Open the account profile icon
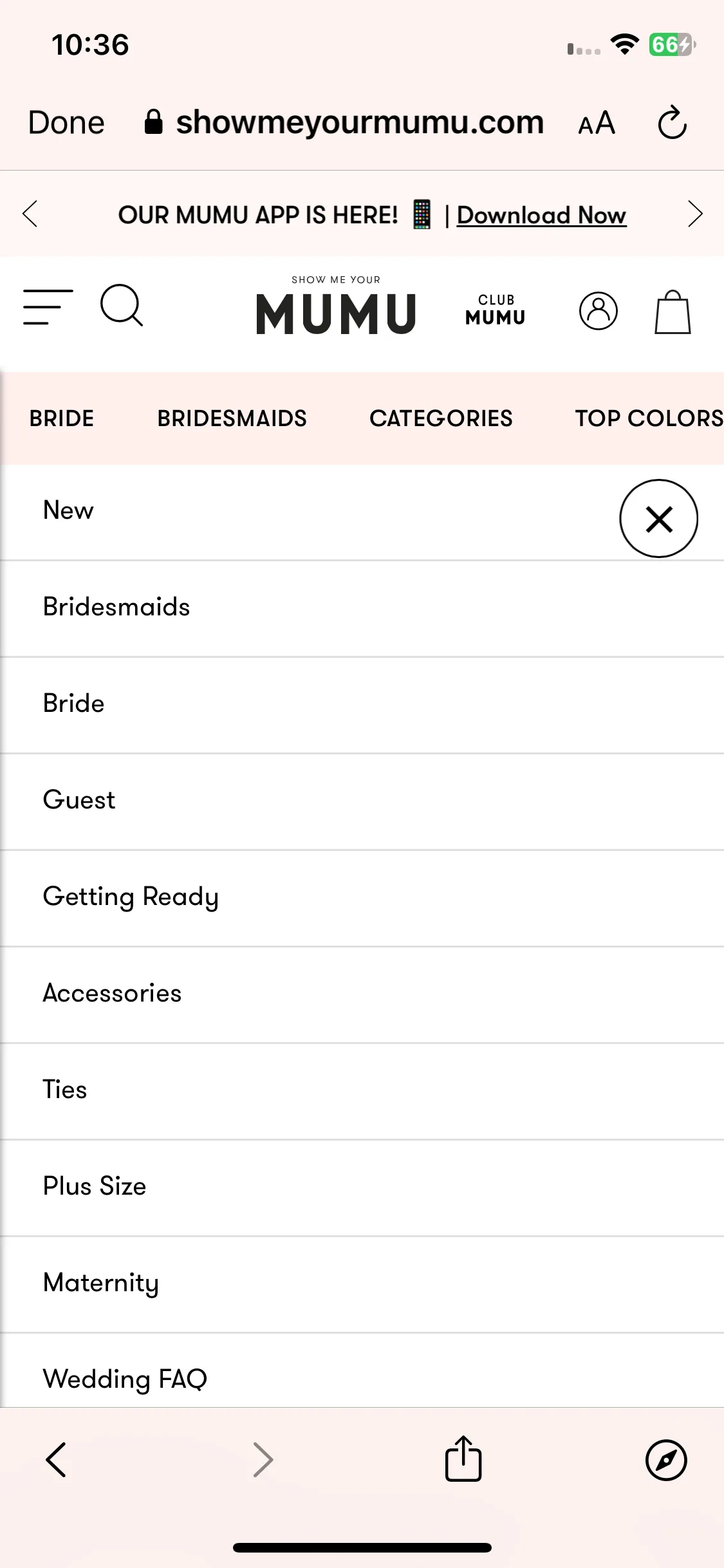724x1568 pixels. (599, 311)
